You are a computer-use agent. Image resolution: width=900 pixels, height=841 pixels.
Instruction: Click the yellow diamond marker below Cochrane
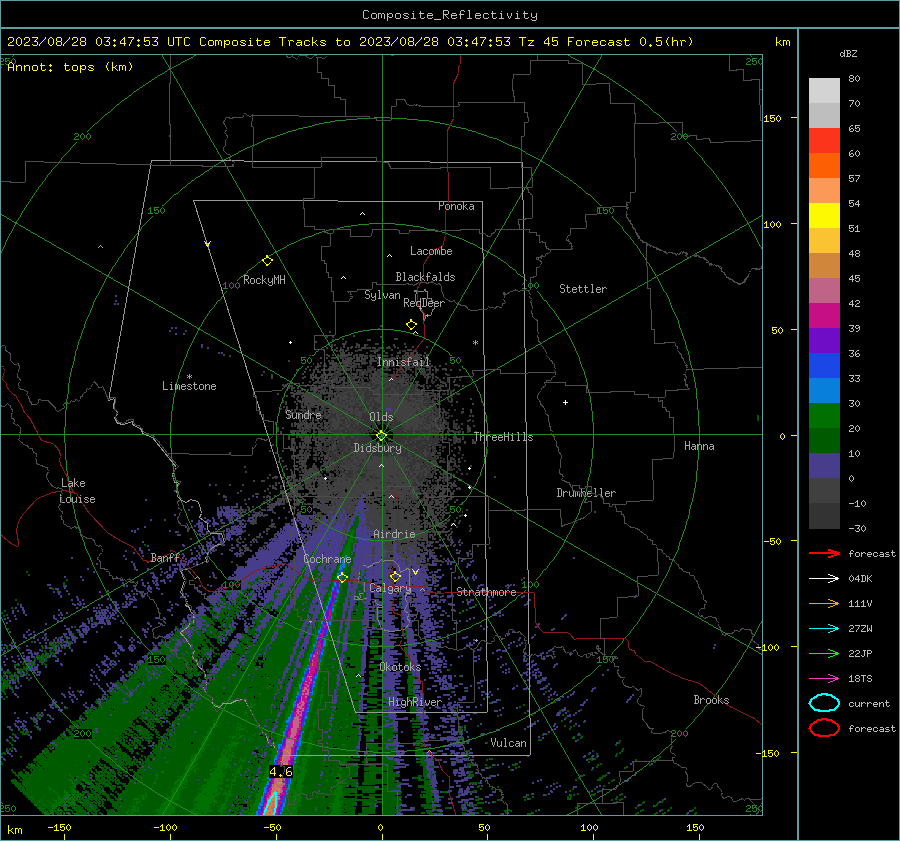343,577
